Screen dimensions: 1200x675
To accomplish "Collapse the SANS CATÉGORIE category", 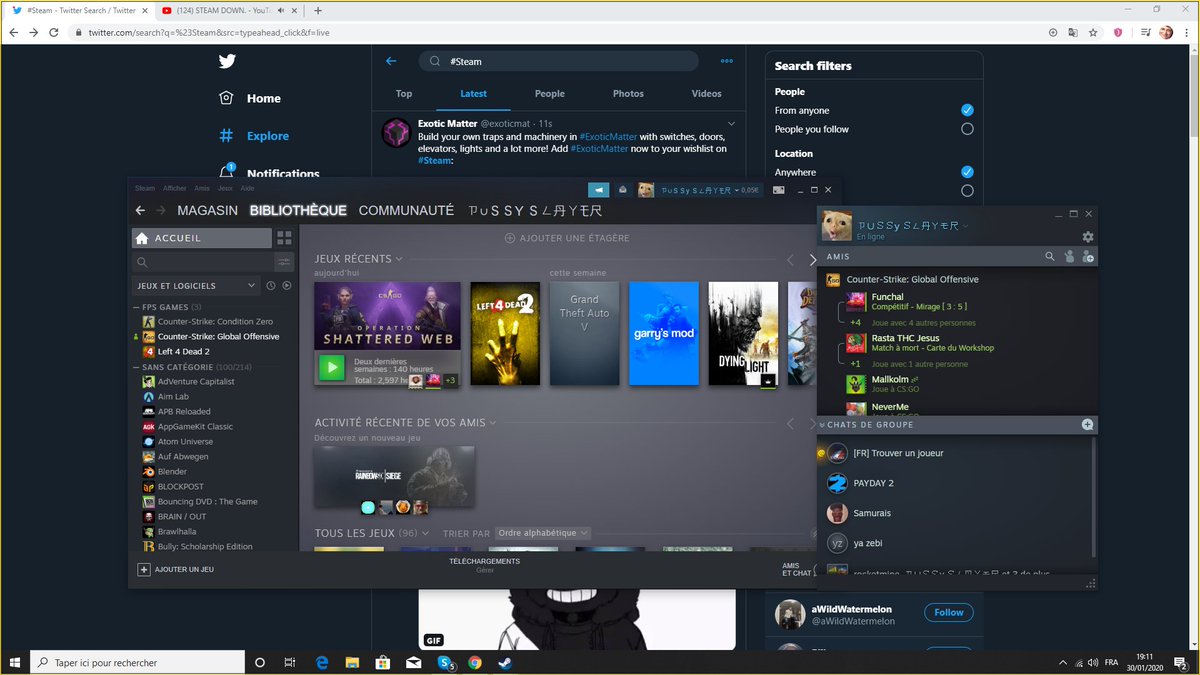I will click(x=138, y=367).
